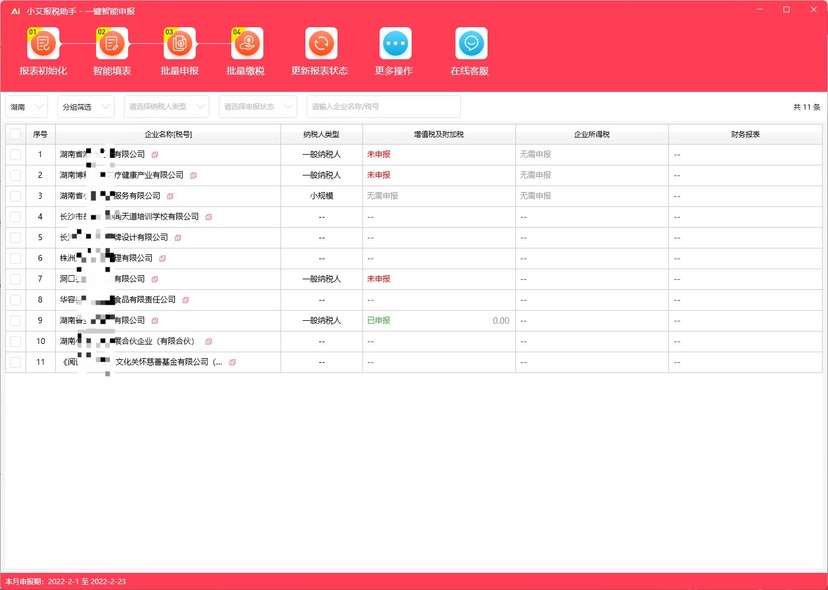The width and height of the screenshot is (828, 590).
Task: Click the 增值税及附加税 column header
Action: (x=439, y=135)
